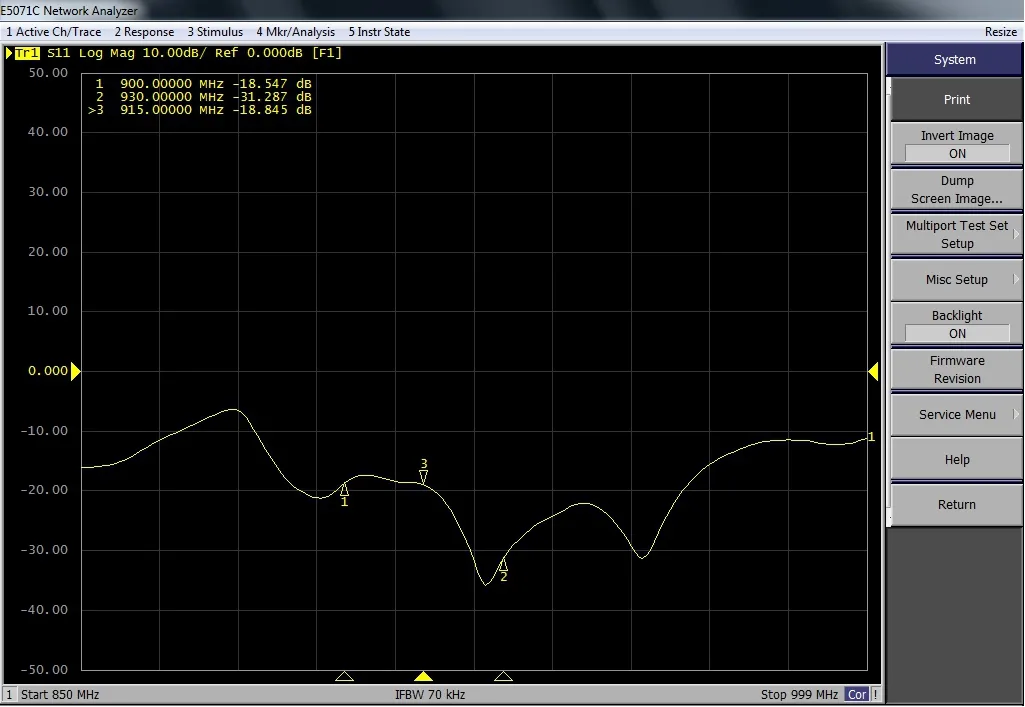Click the Help softkey
The height and width of the screenshot is (707, 1025).
point(956,460)
